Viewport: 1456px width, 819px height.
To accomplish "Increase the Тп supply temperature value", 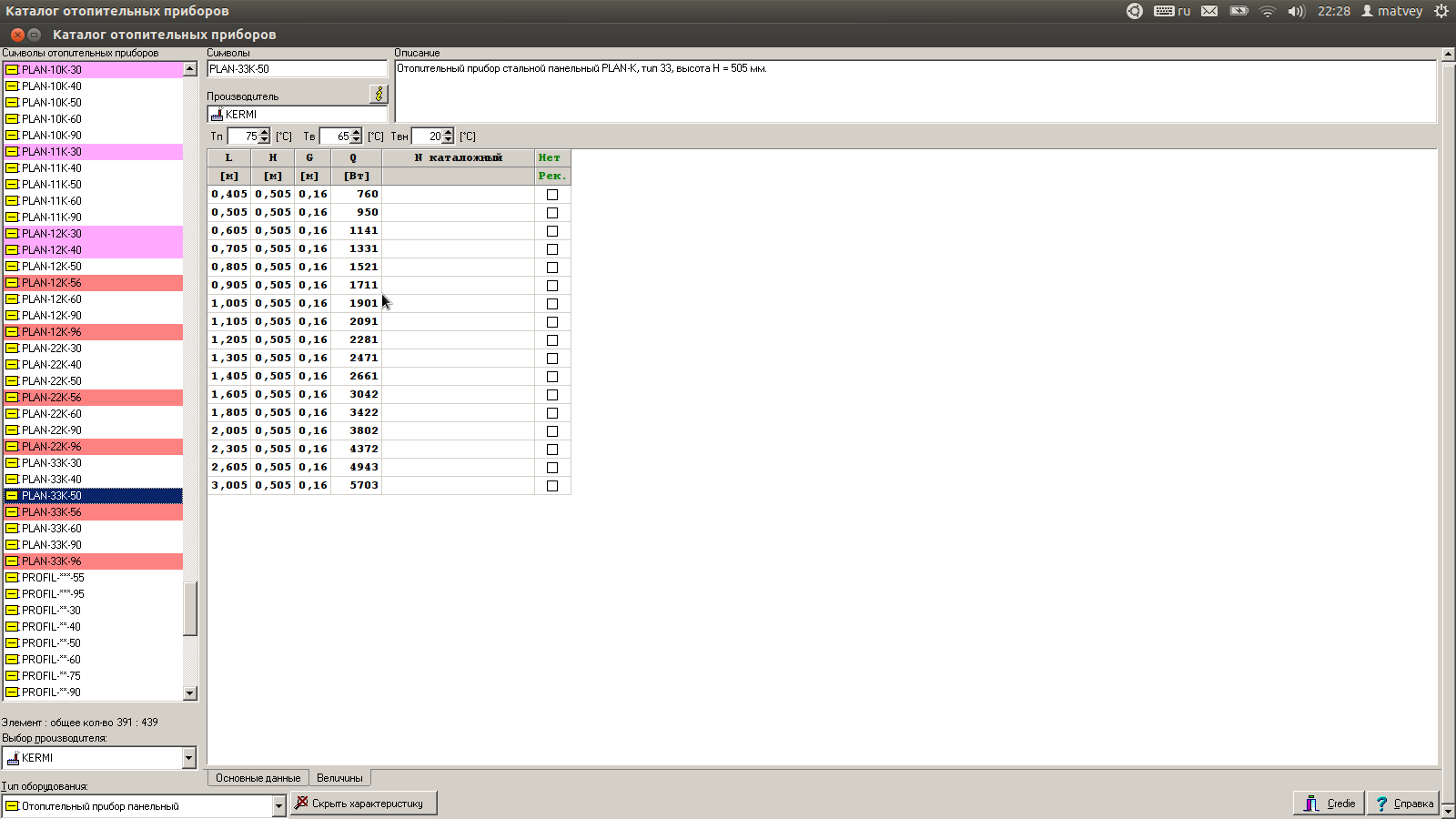I will point(264,133).
